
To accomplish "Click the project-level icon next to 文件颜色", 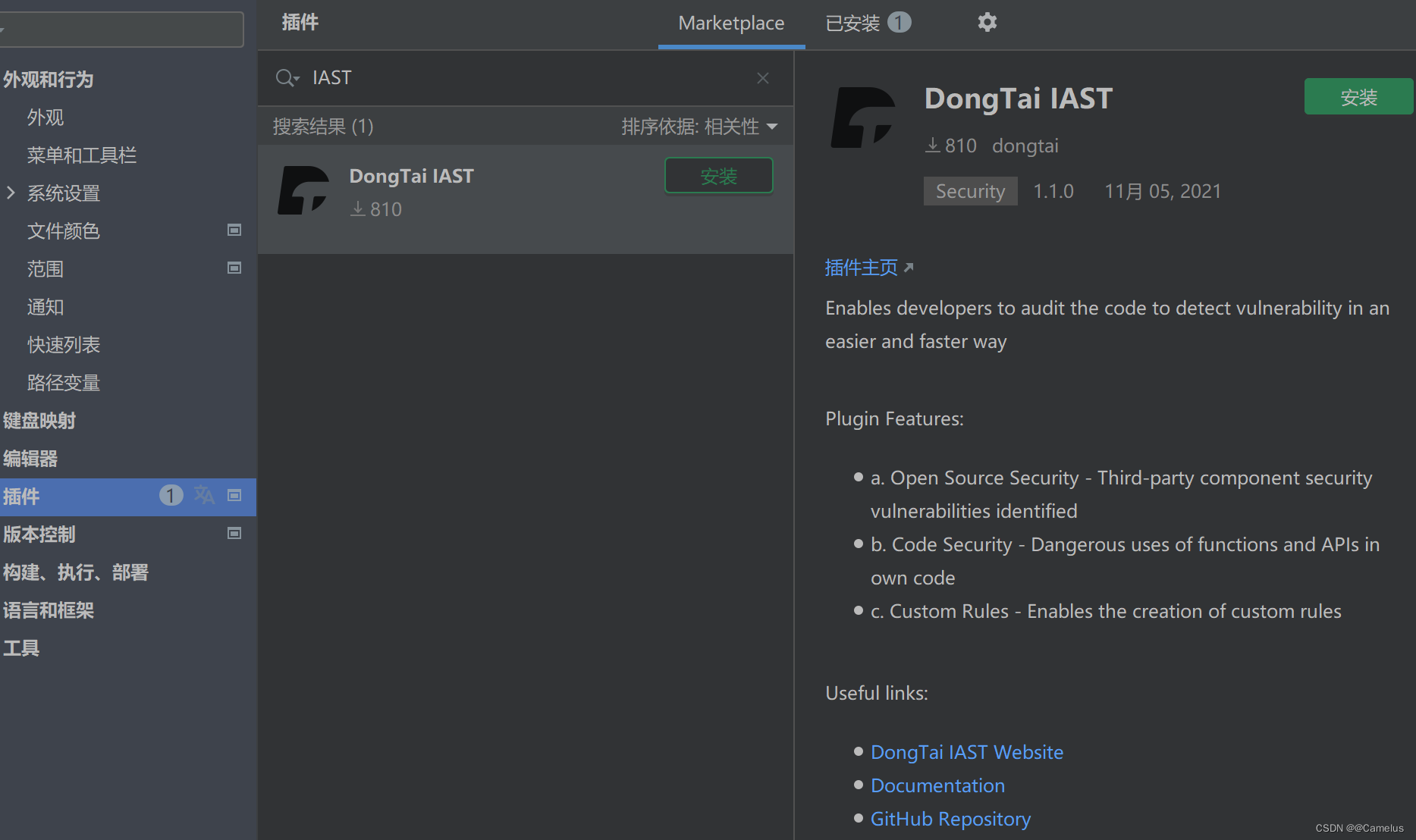I will tap(234, 230).
